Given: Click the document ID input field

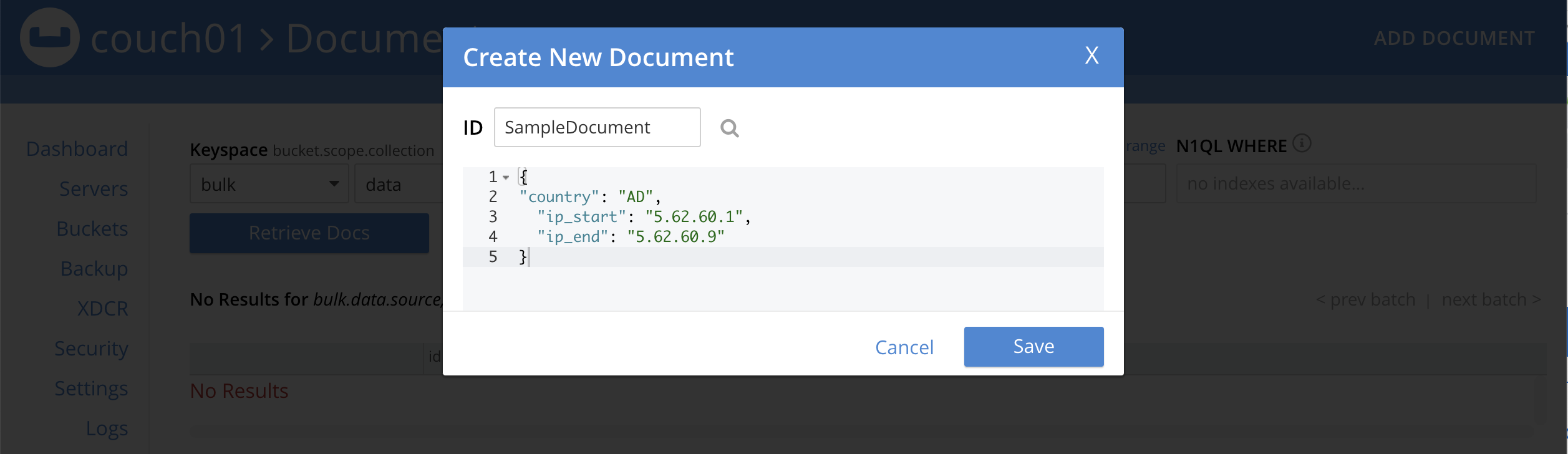Looking at the screenshot, I should tap(597, 127).
